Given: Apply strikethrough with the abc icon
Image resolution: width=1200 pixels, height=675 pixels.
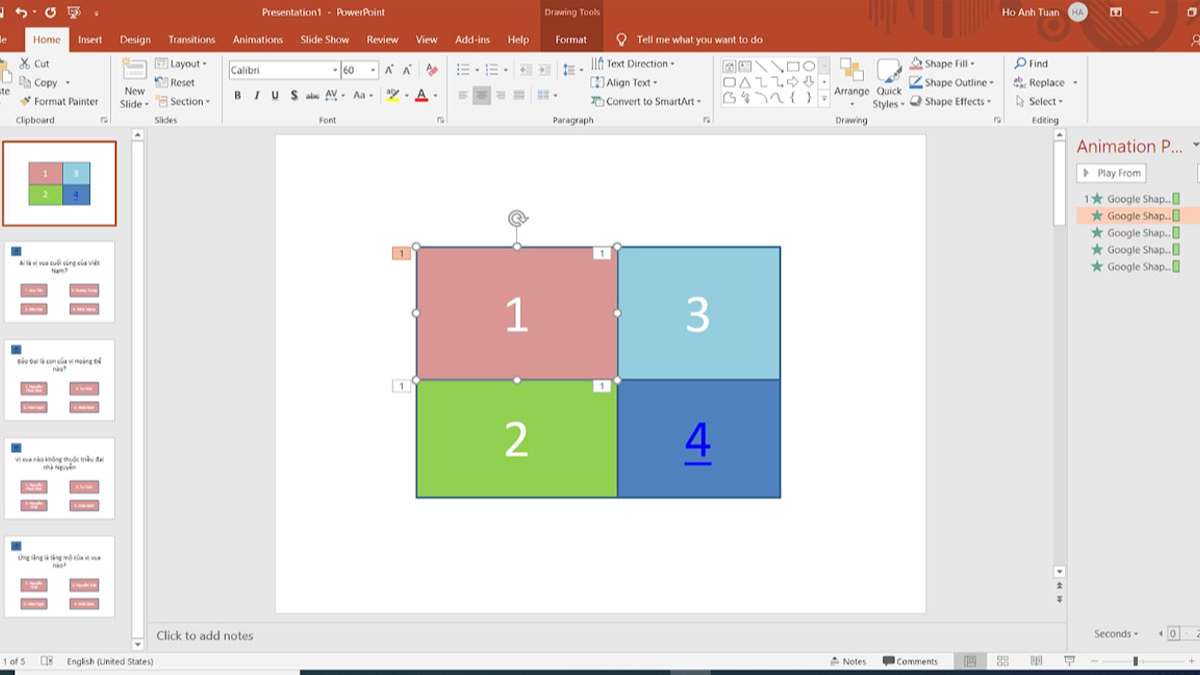Looking at the screenshot, I should (x=313, y=96).
